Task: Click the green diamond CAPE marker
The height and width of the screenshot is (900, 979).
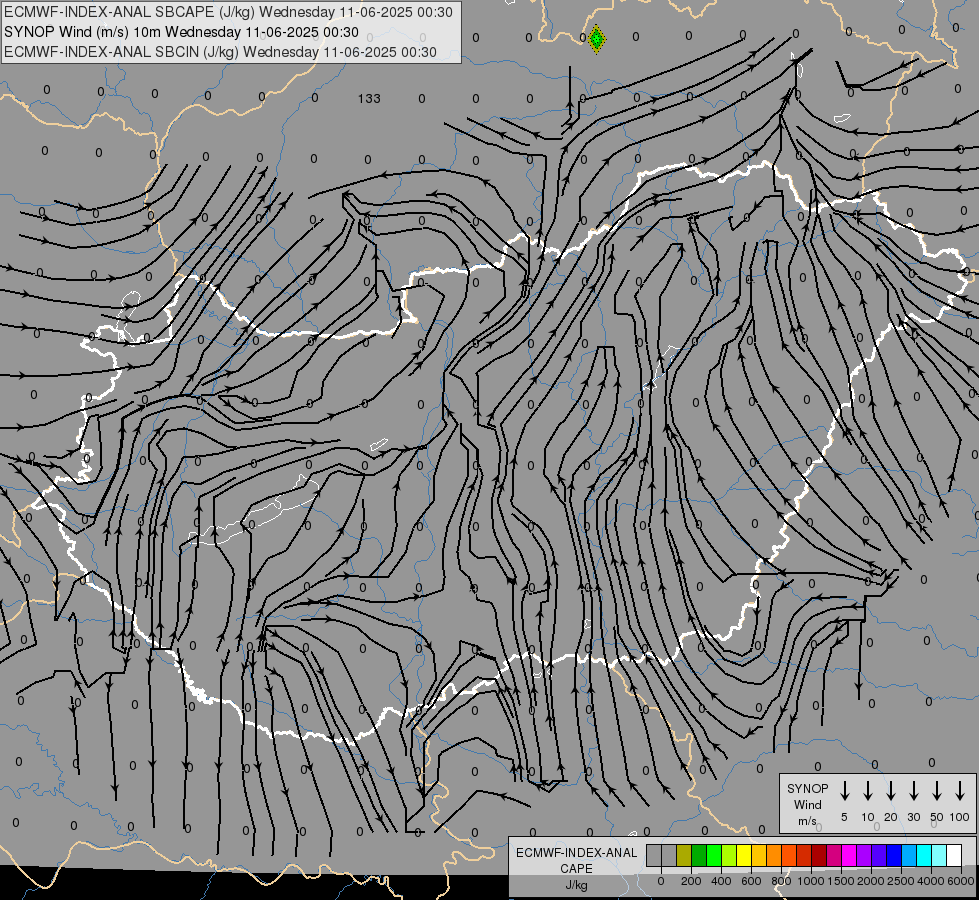Action: click(597, 39)
